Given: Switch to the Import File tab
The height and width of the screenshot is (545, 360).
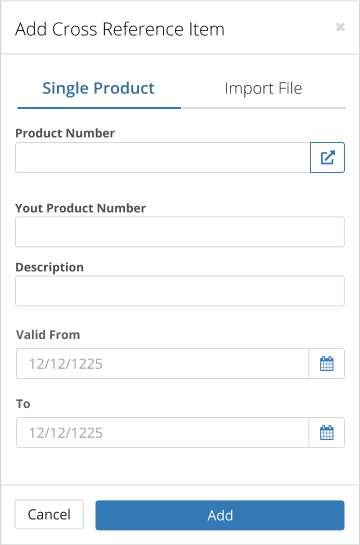Looking at the screenshot, I should tap(263, 88).
